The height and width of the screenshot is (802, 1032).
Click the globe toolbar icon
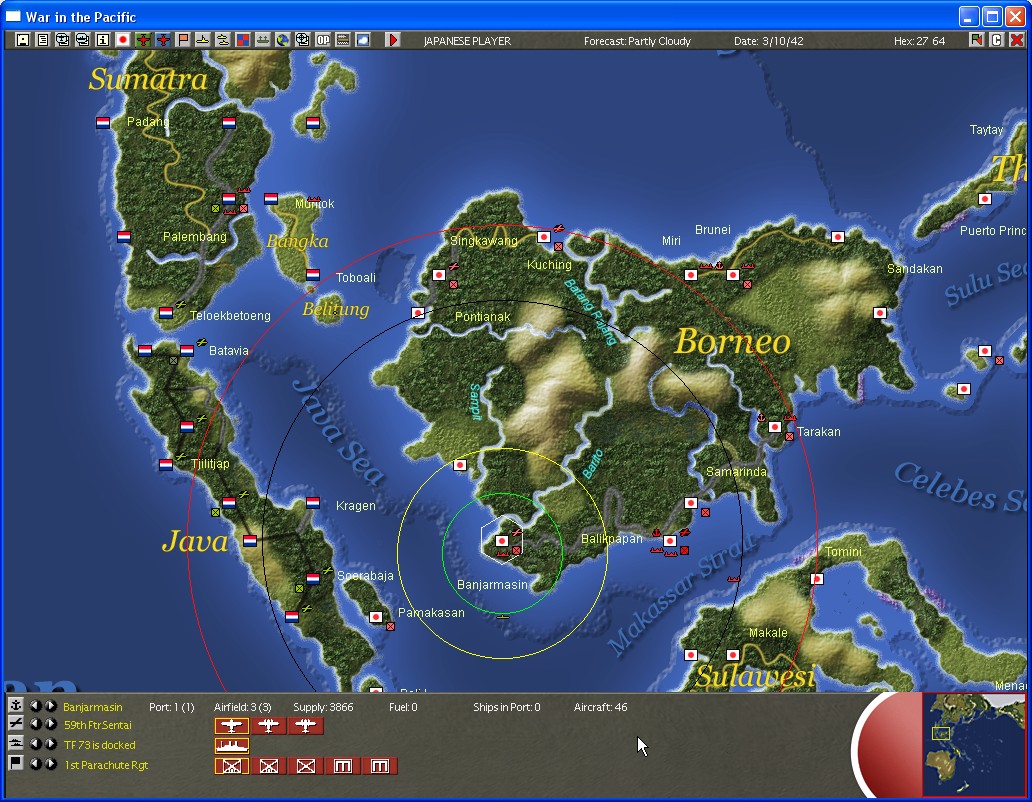282,40
